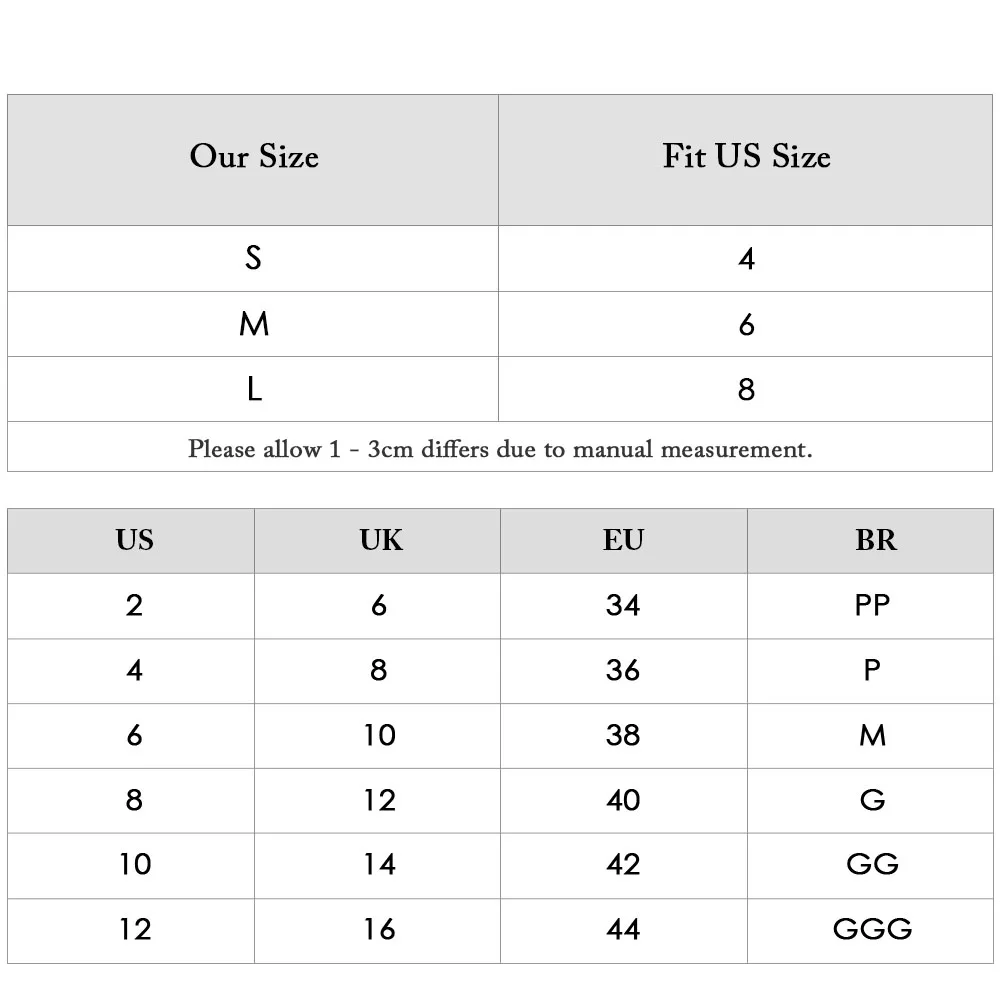The height and width of the screenshot is (1000, 1000).
Task: Click EU size 44 cell
Action: pos(624,930)
